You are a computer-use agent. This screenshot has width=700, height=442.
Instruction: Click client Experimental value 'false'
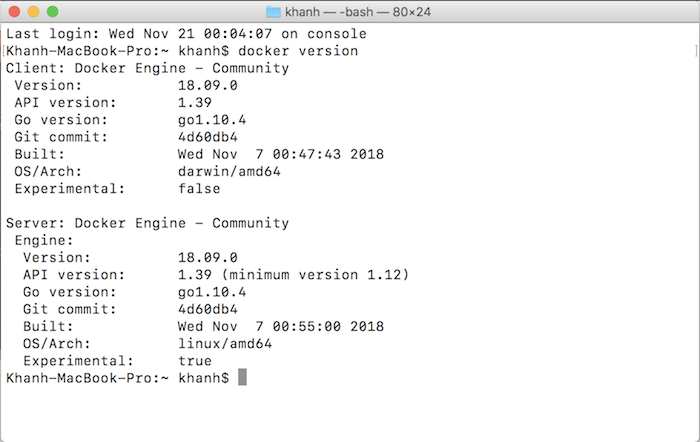pyautogui.click(x=199, y=189)
